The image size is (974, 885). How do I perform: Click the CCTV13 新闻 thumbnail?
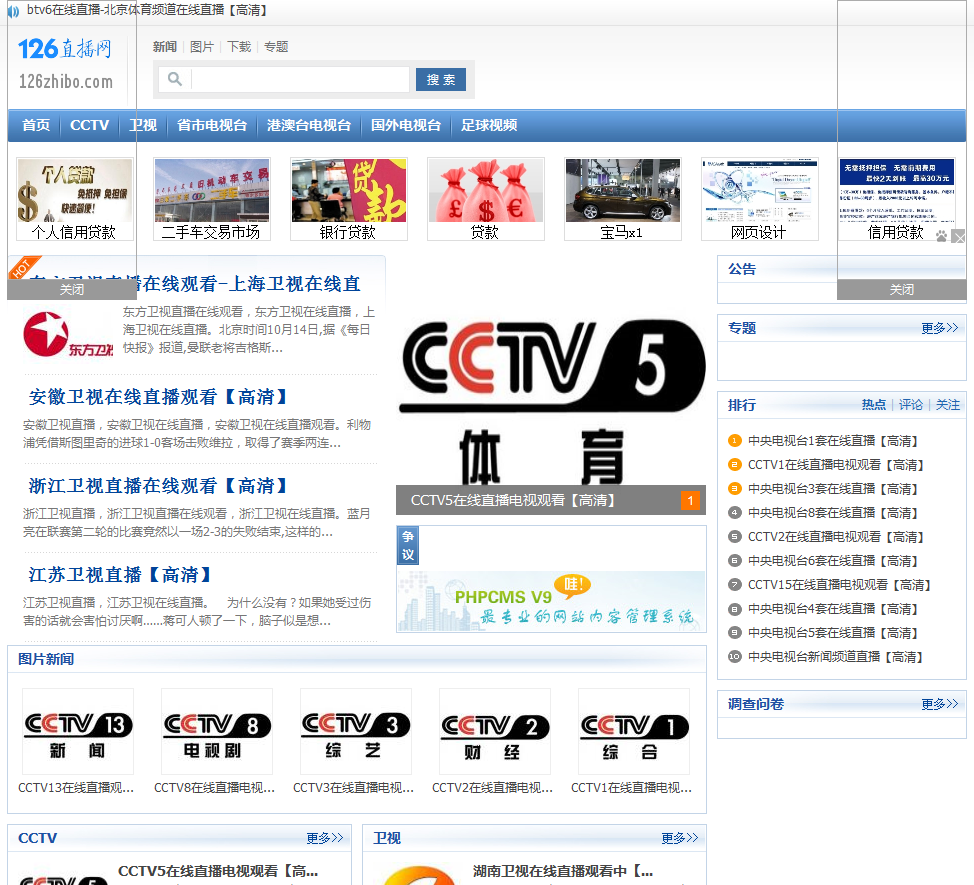[78, 732]
